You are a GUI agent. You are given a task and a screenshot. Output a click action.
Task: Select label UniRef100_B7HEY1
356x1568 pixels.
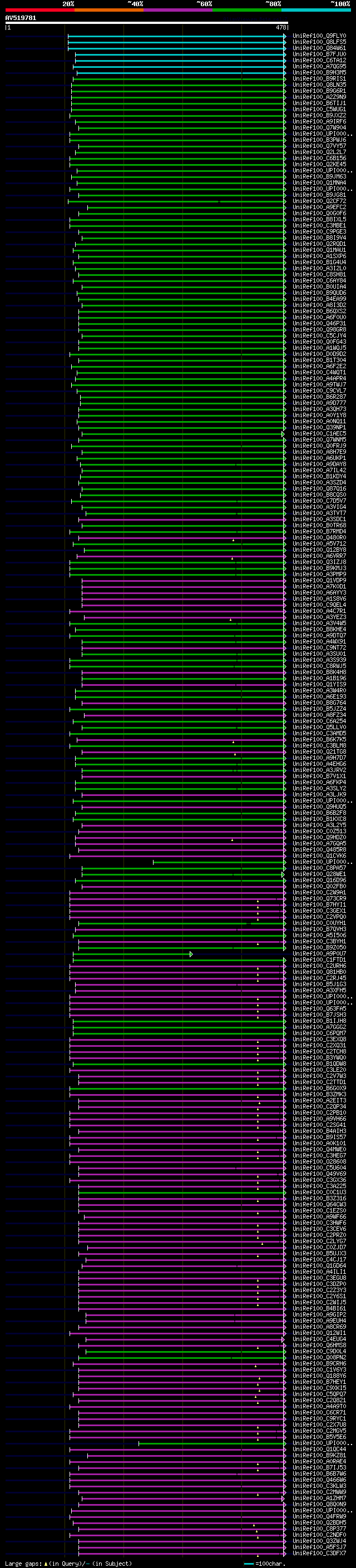point(319,1382)
